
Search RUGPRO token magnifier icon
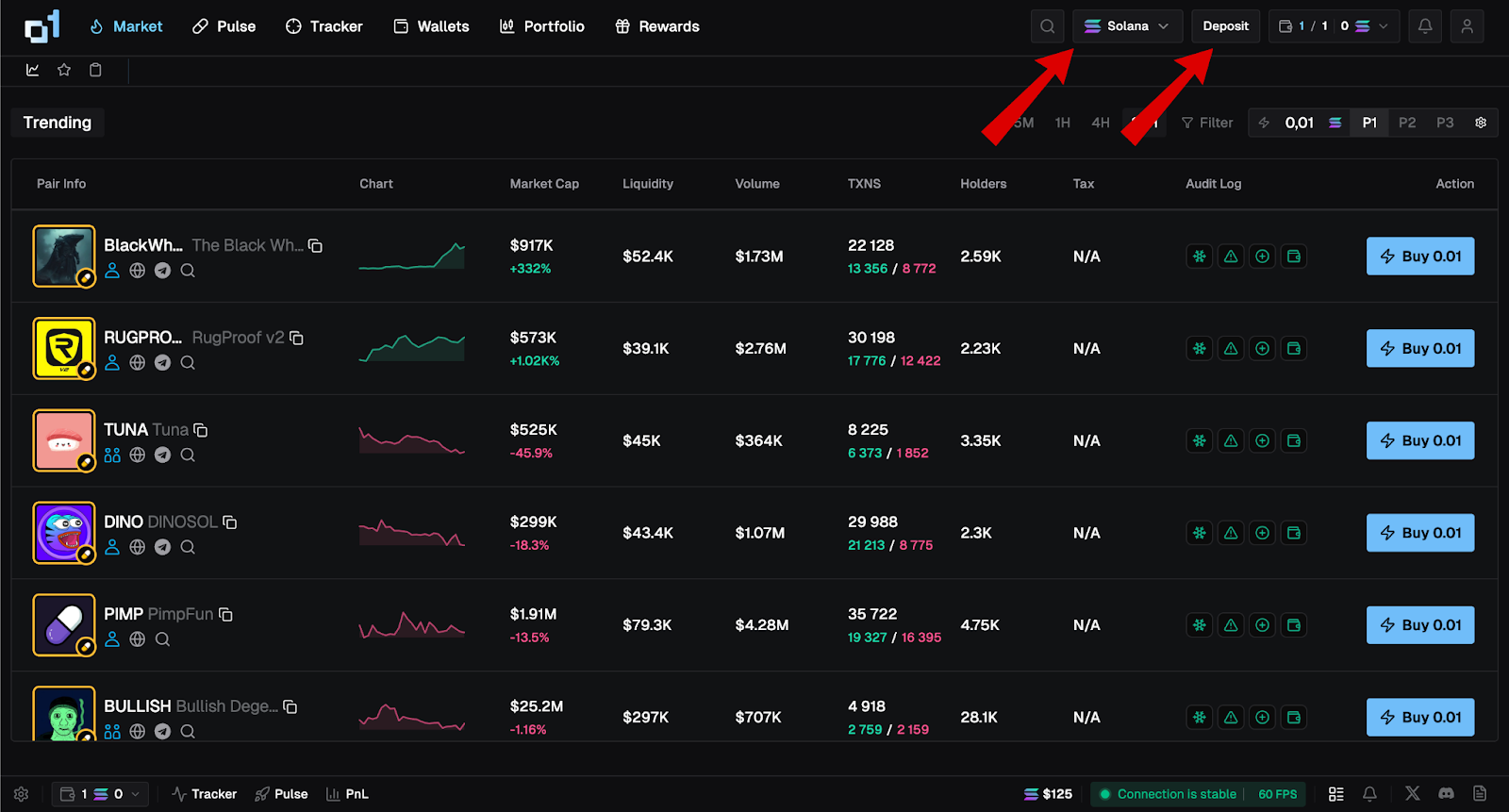click(x=188, y=363)
